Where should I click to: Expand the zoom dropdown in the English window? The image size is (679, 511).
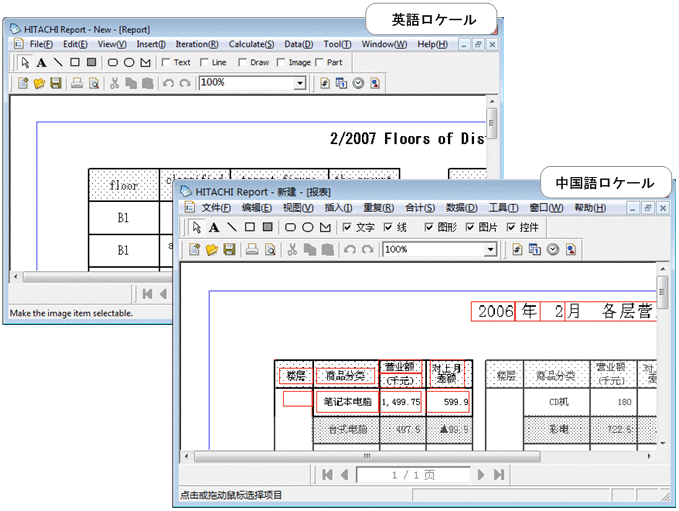300,84
